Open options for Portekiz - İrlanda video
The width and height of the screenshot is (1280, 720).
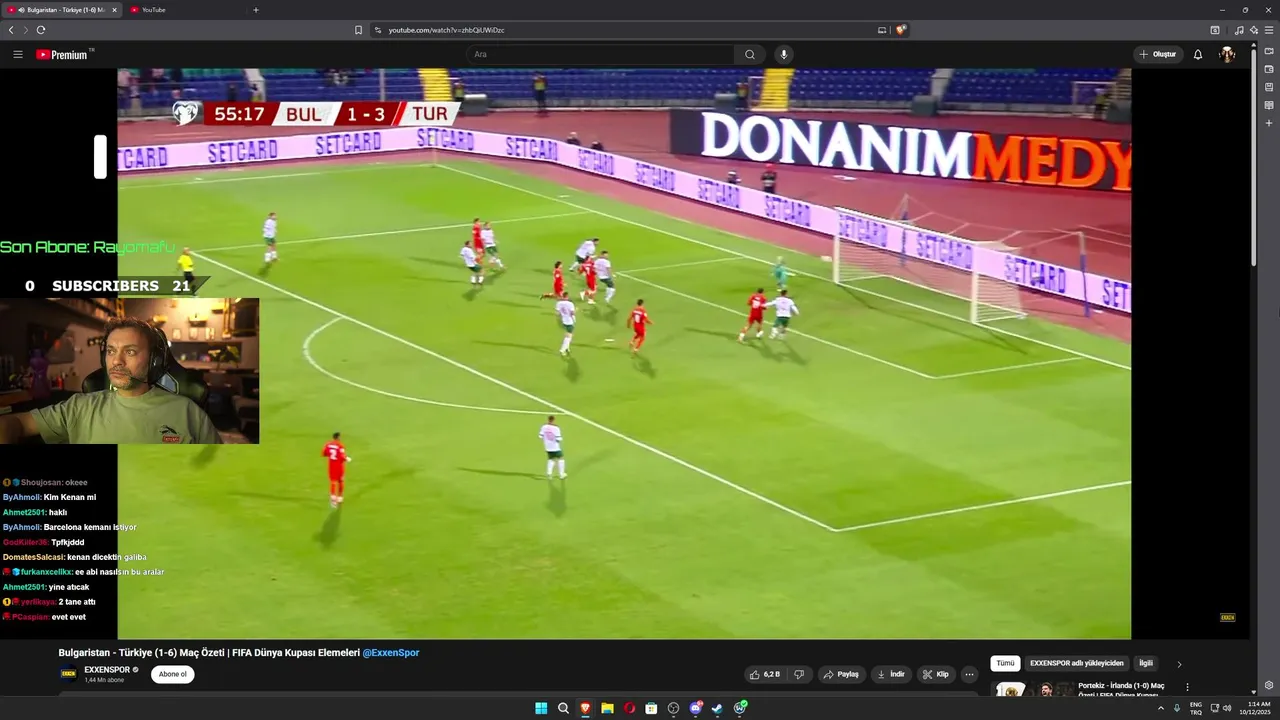click(x=1188, y=687)
